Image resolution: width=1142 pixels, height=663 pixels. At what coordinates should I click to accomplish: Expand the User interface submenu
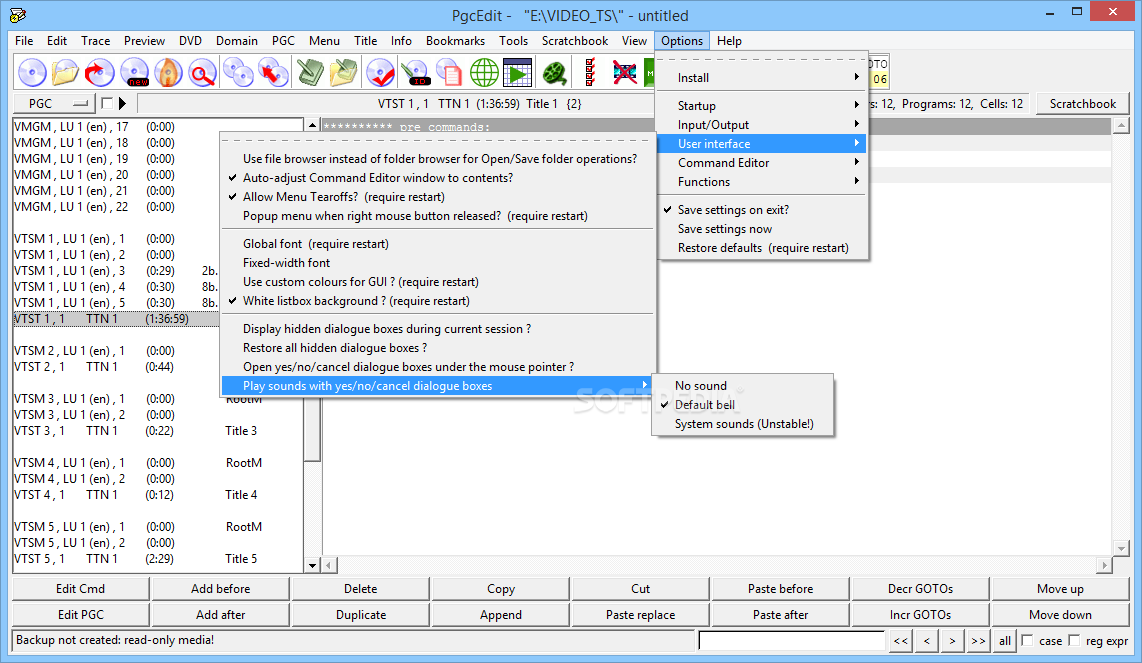pyautogui.click(x=763, y=144)
